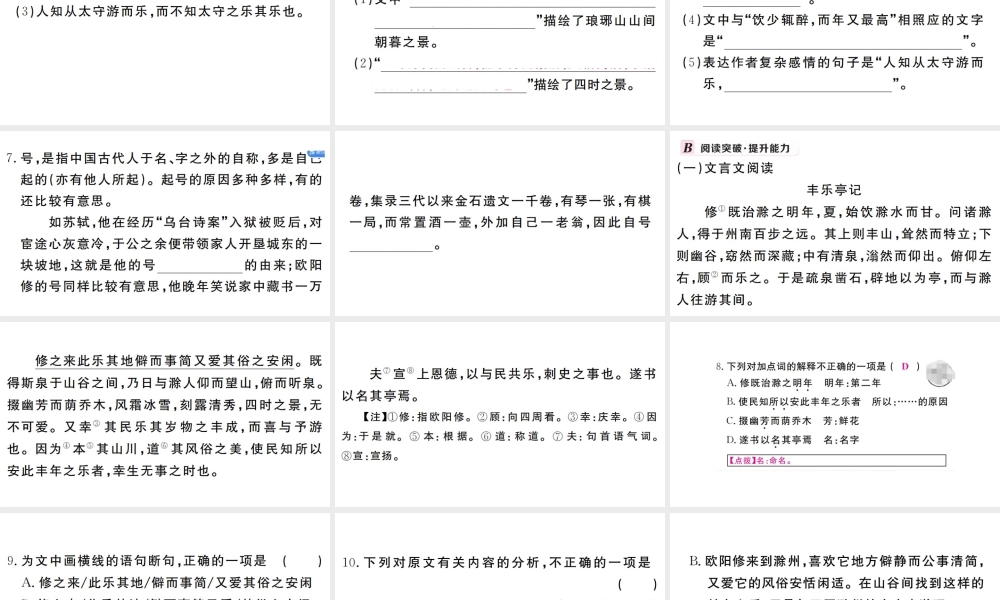Click the answer parentheses of question 10
Screen dimensions: 1000x600
pos(637,583)
